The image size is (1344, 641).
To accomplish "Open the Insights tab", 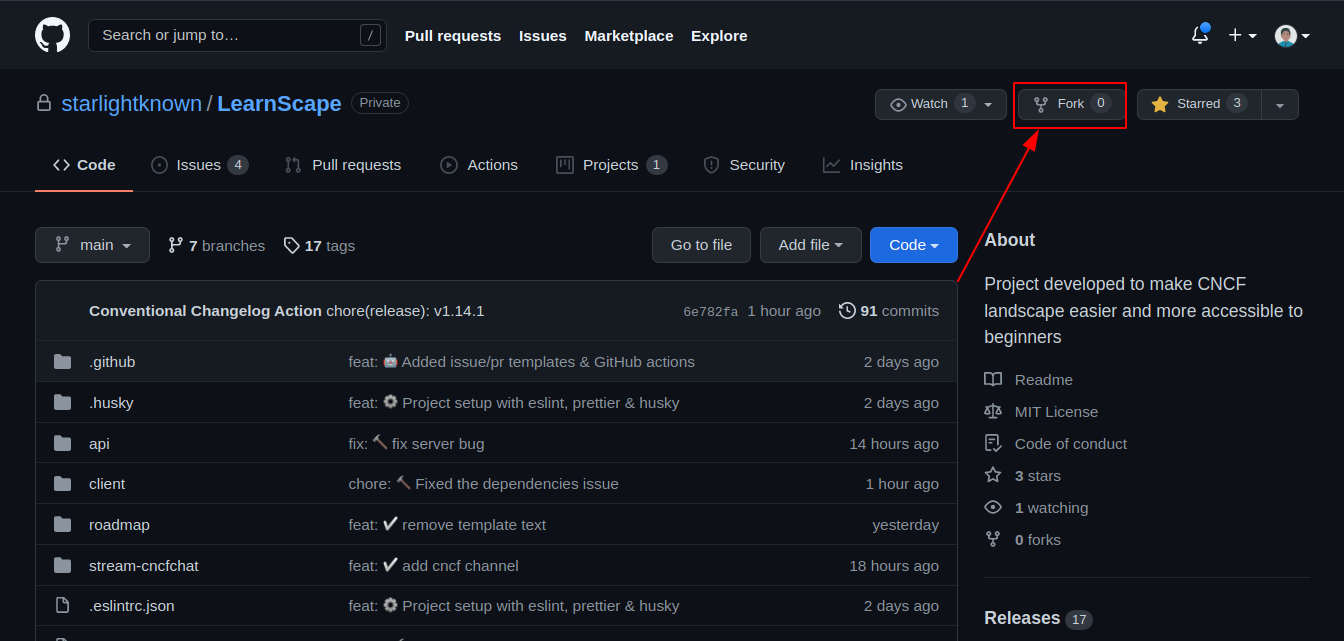I will click(x=862, y=165).
